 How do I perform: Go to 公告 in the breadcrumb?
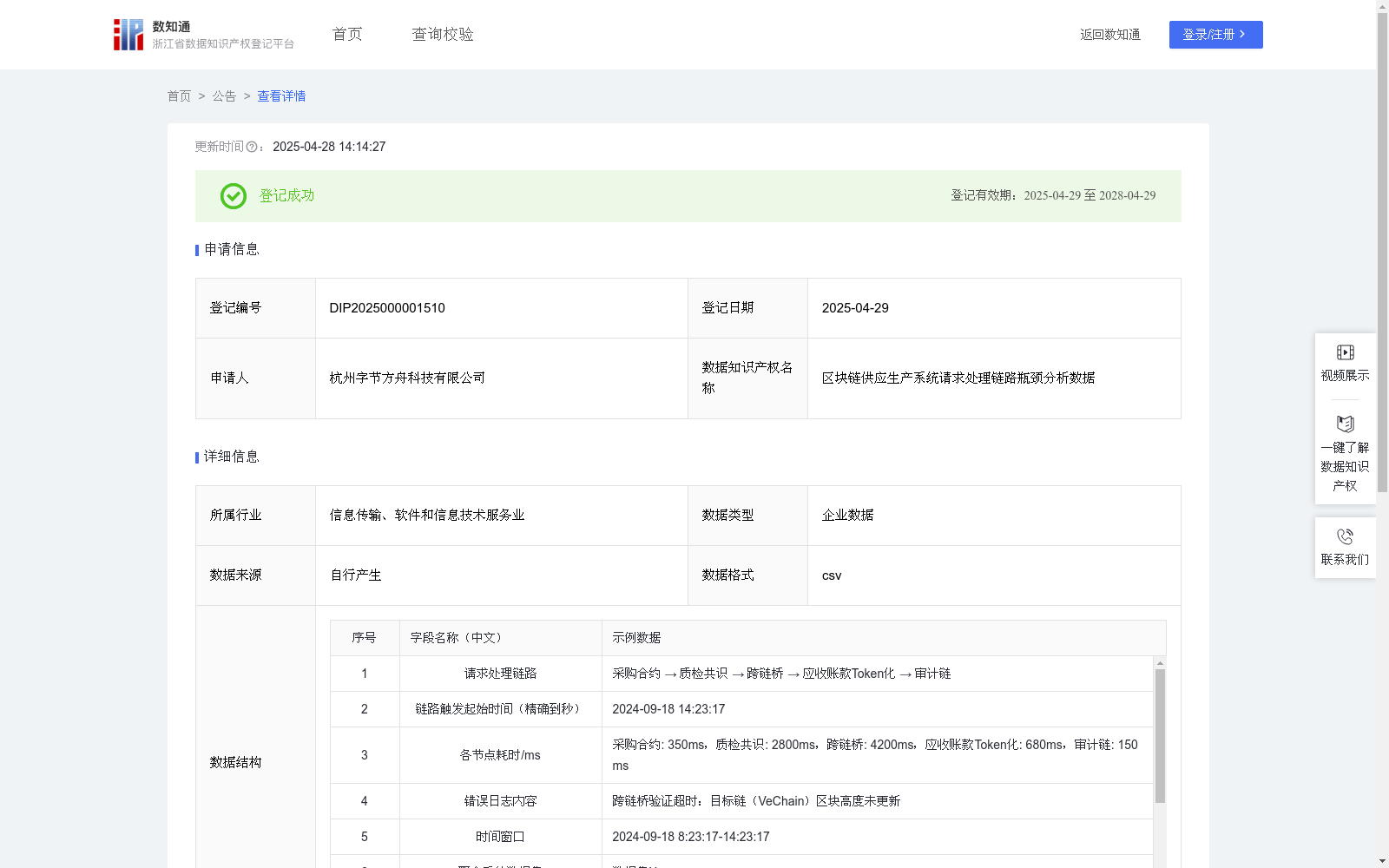click(x=224, y=96)
